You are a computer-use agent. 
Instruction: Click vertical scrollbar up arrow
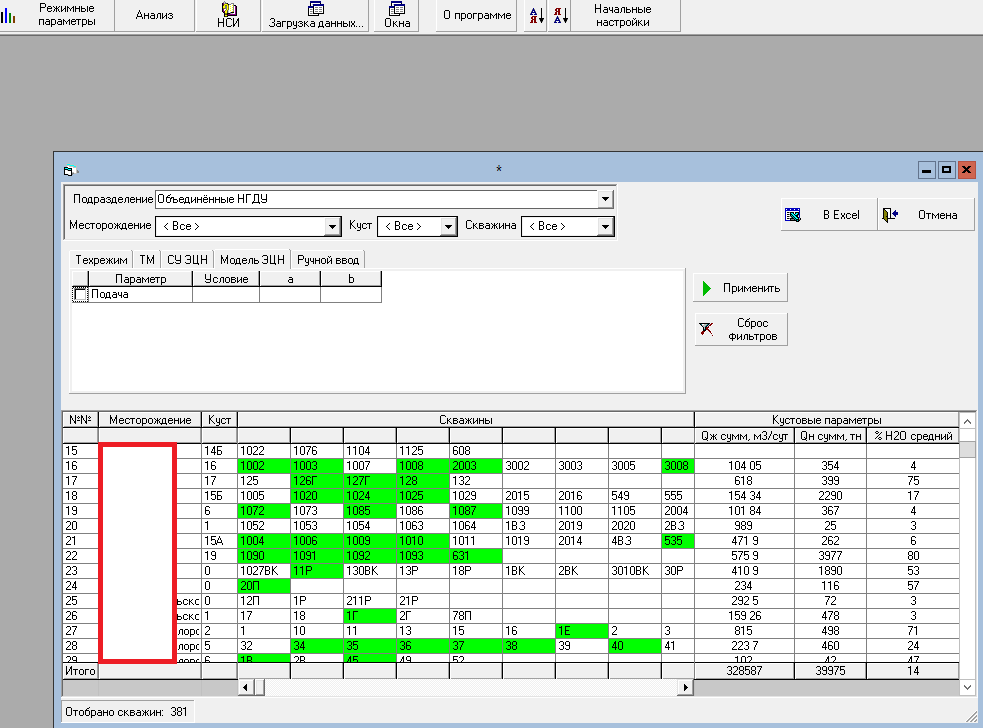click(967, 421)
